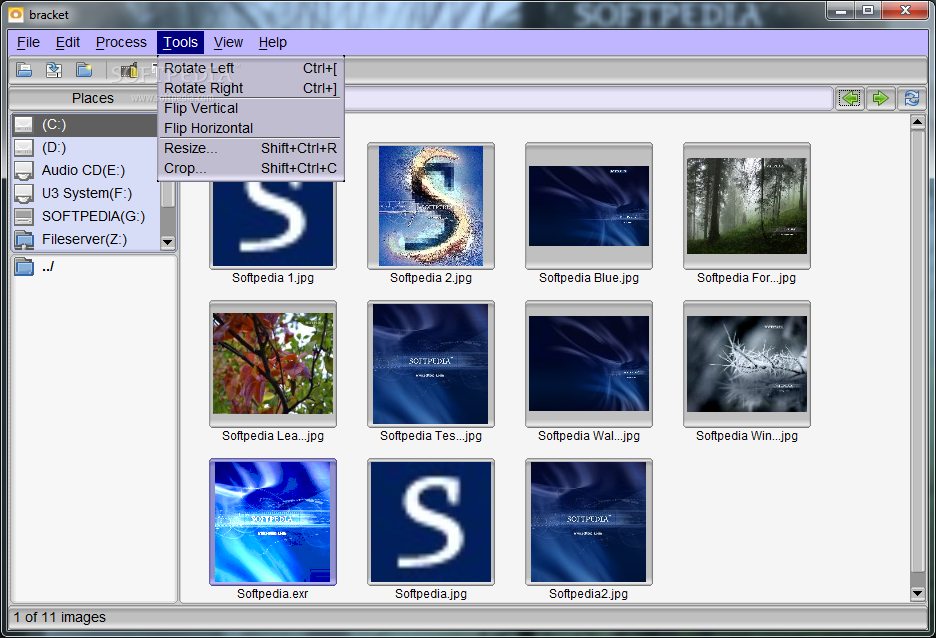Select the (D:) drive in Places
Image resolution: width=936 pixels, height=638 pixels.
pos(85,147)
